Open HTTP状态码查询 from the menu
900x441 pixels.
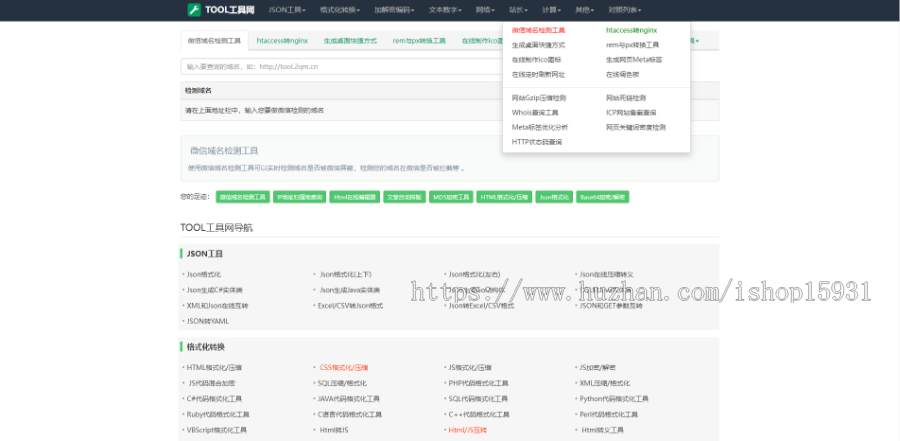[537, 142]
